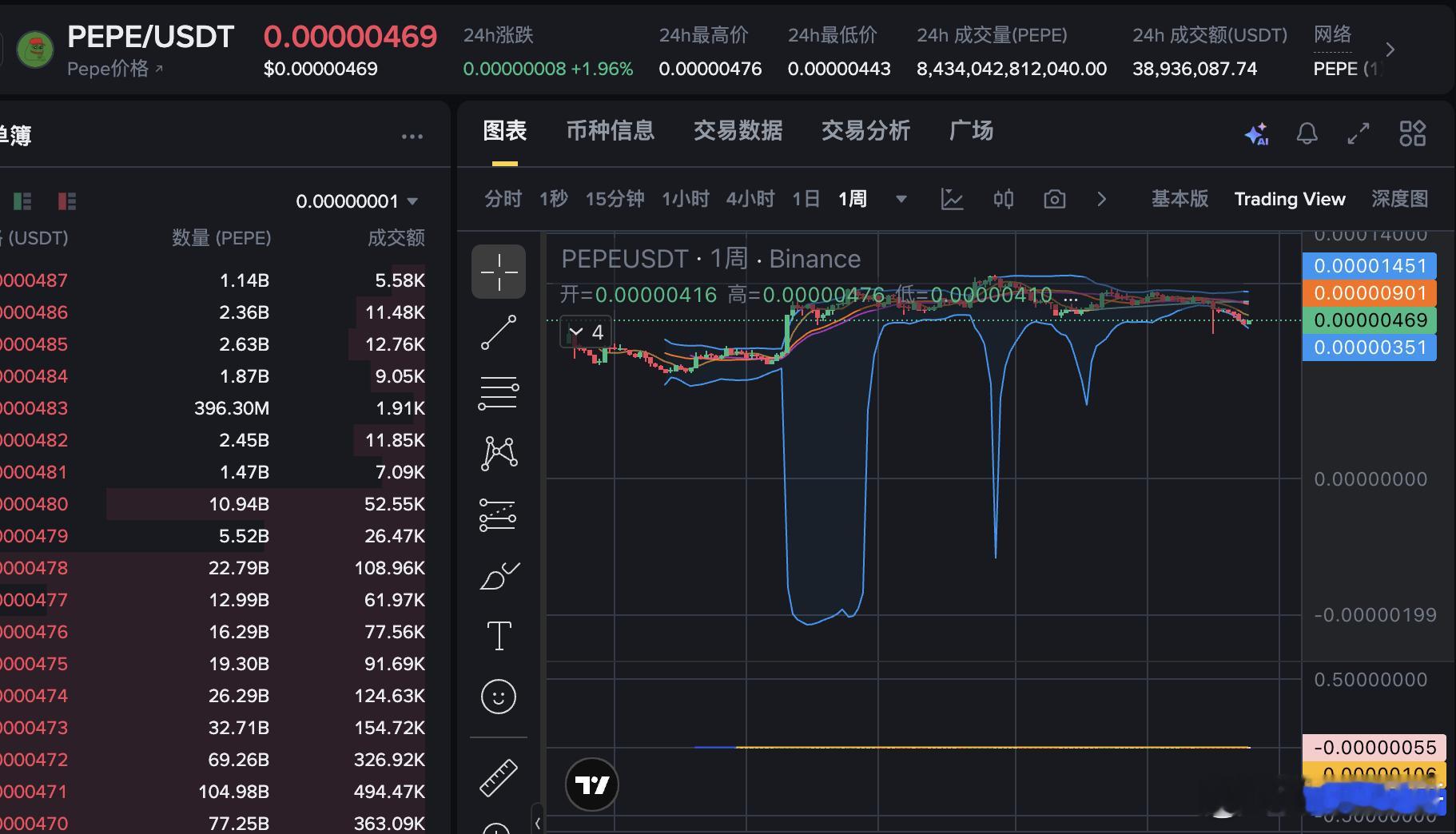
Task: Select the crosshair cursor tool
Action: (x=499, y=272)
